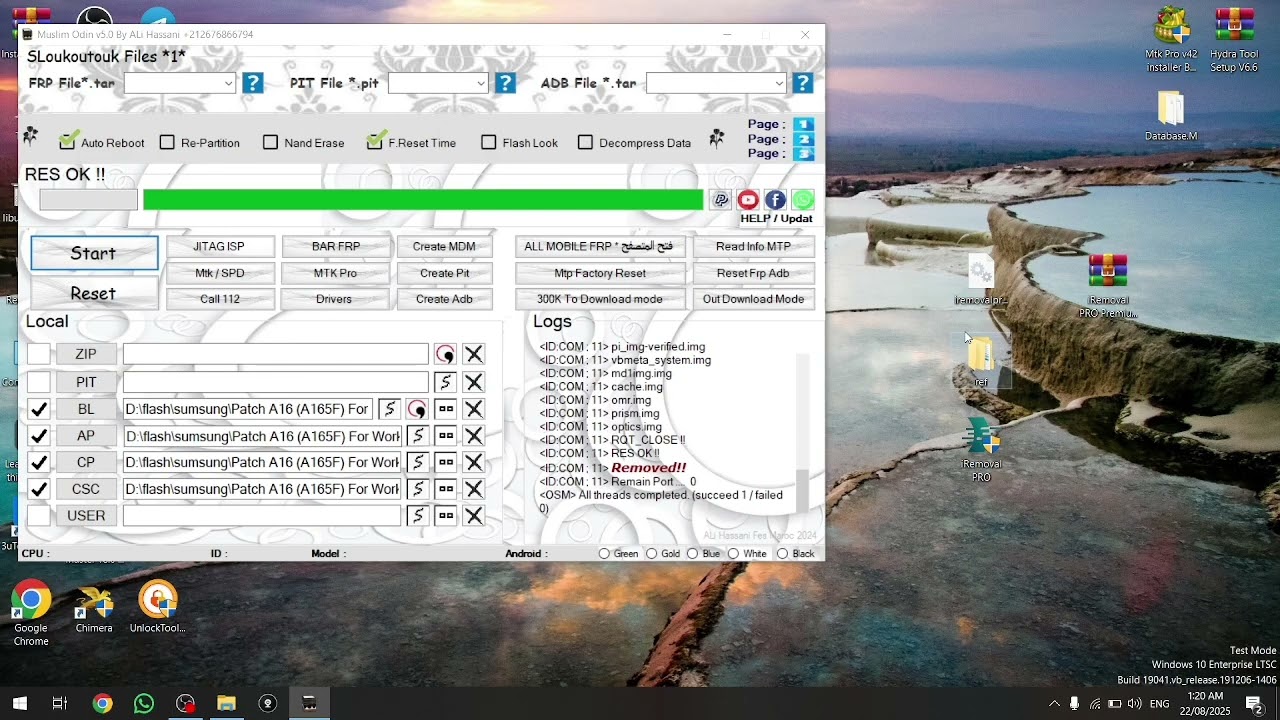Open the Chimera desktop shortcut
Image resolution: width=1280 pixels, height=720 pixels.
click(94, 608)
